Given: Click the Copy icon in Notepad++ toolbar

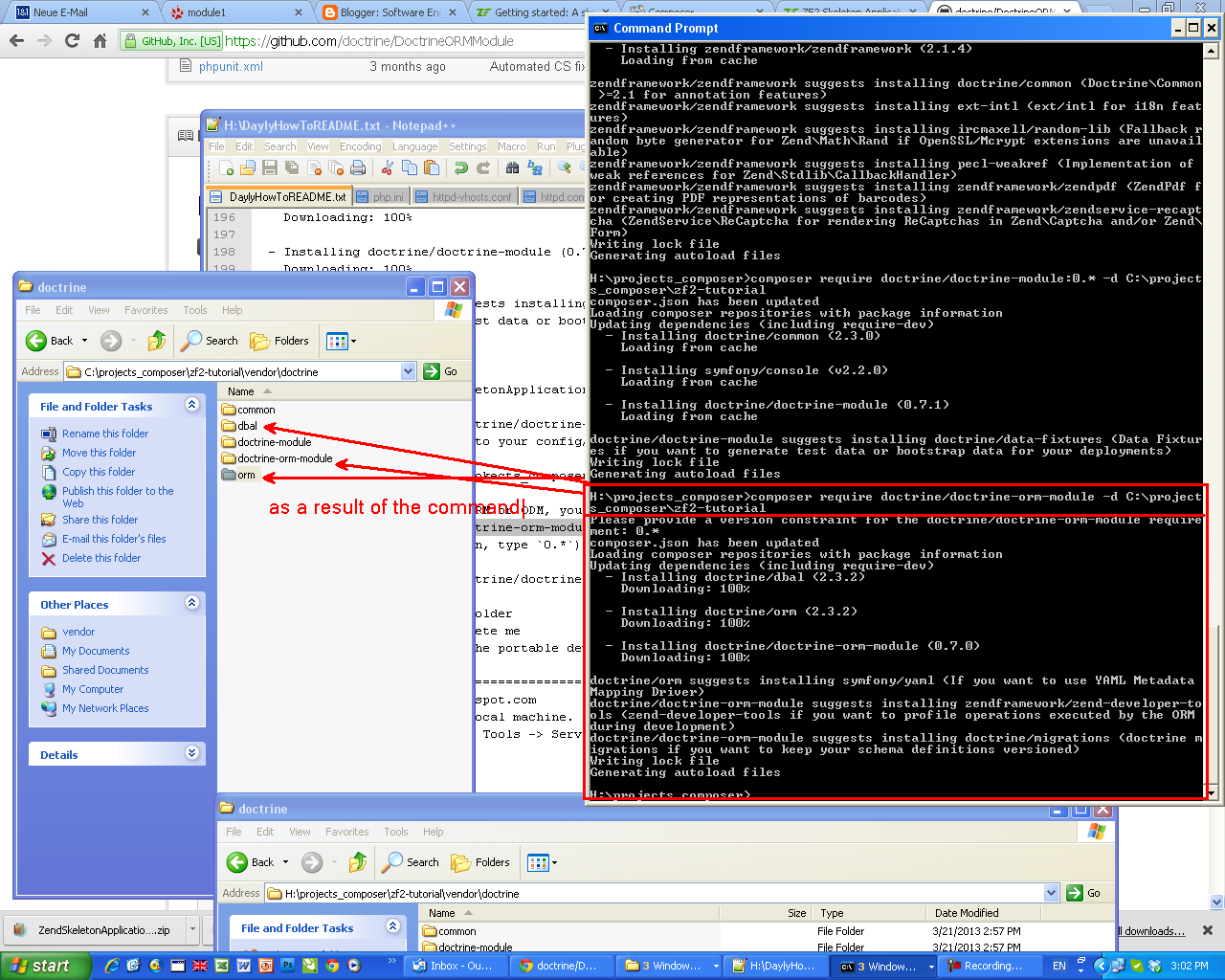Looking at the screenshot, I should tap(410, 168).
